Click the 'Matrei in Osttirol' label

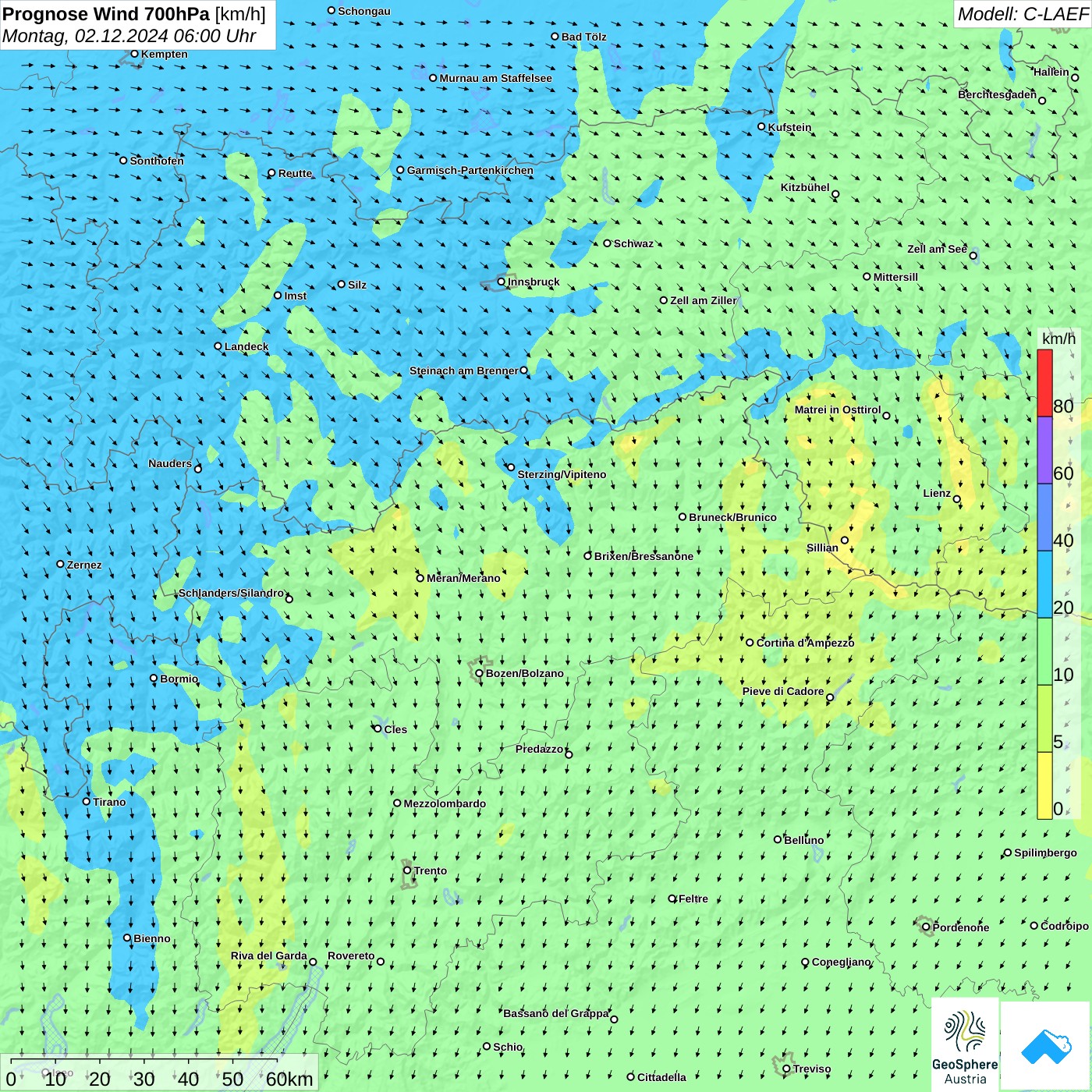(x=838, y=409)
